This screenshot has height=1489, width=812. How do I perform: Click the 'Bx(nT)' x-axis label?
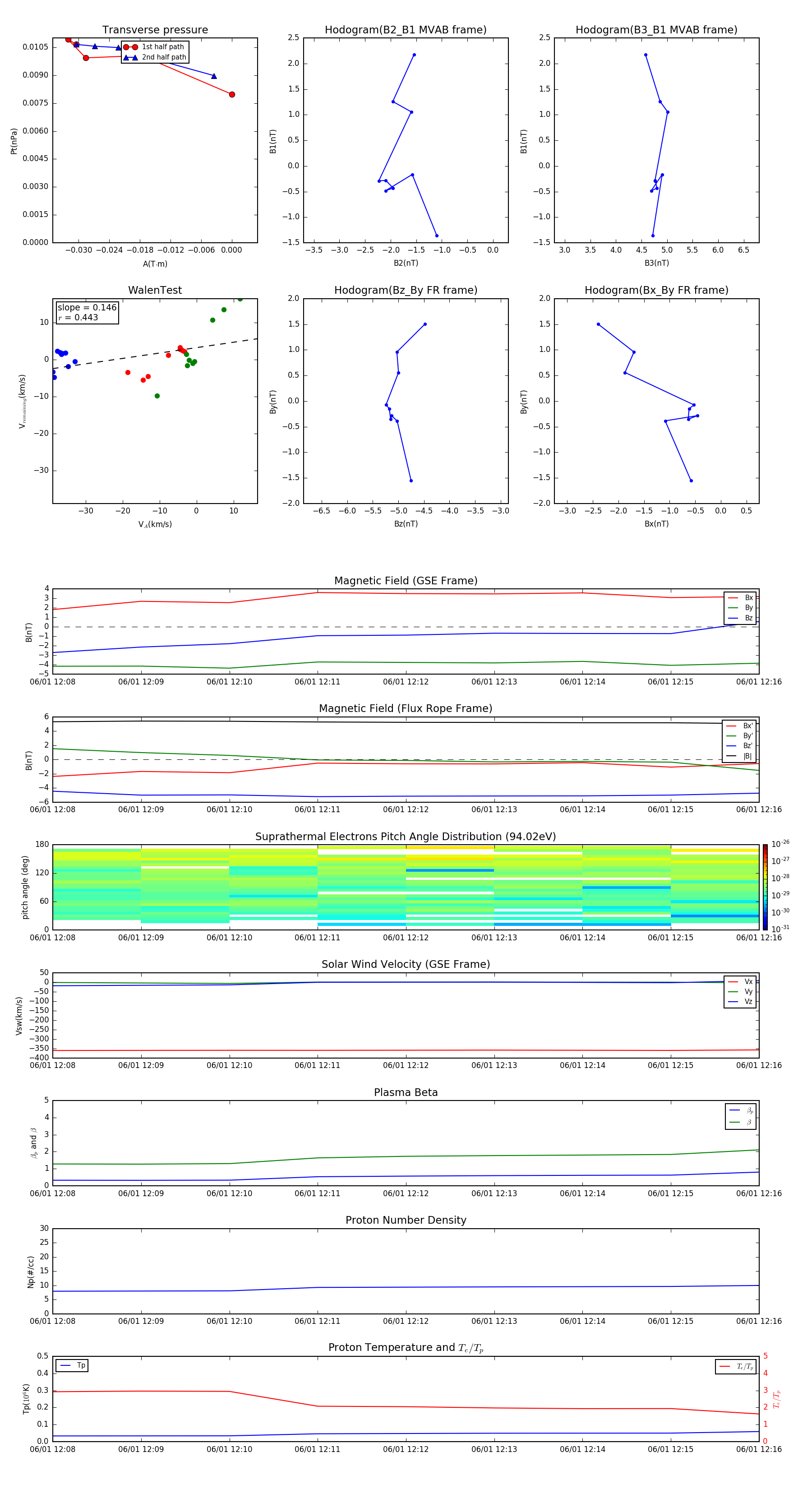pos(656,524)
